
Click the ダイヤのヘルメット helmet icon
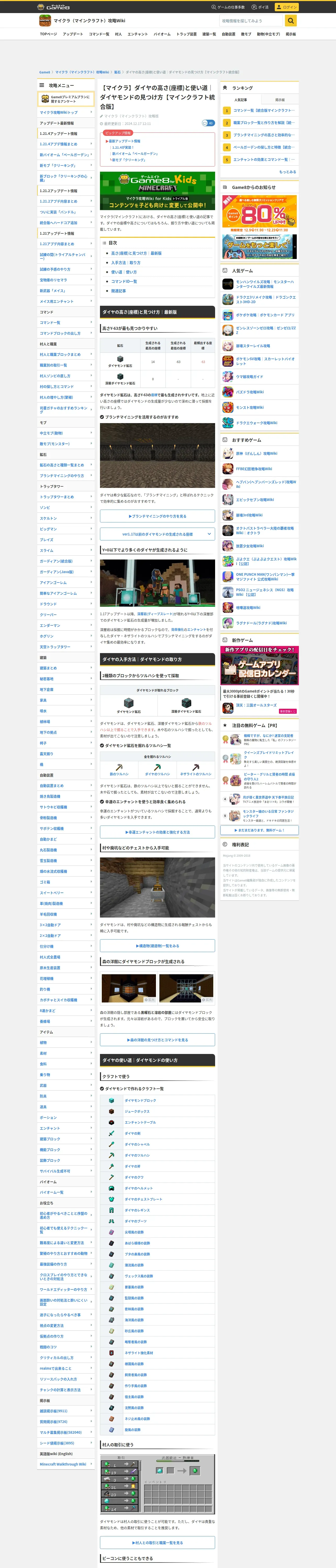[x=111, y=1188]
